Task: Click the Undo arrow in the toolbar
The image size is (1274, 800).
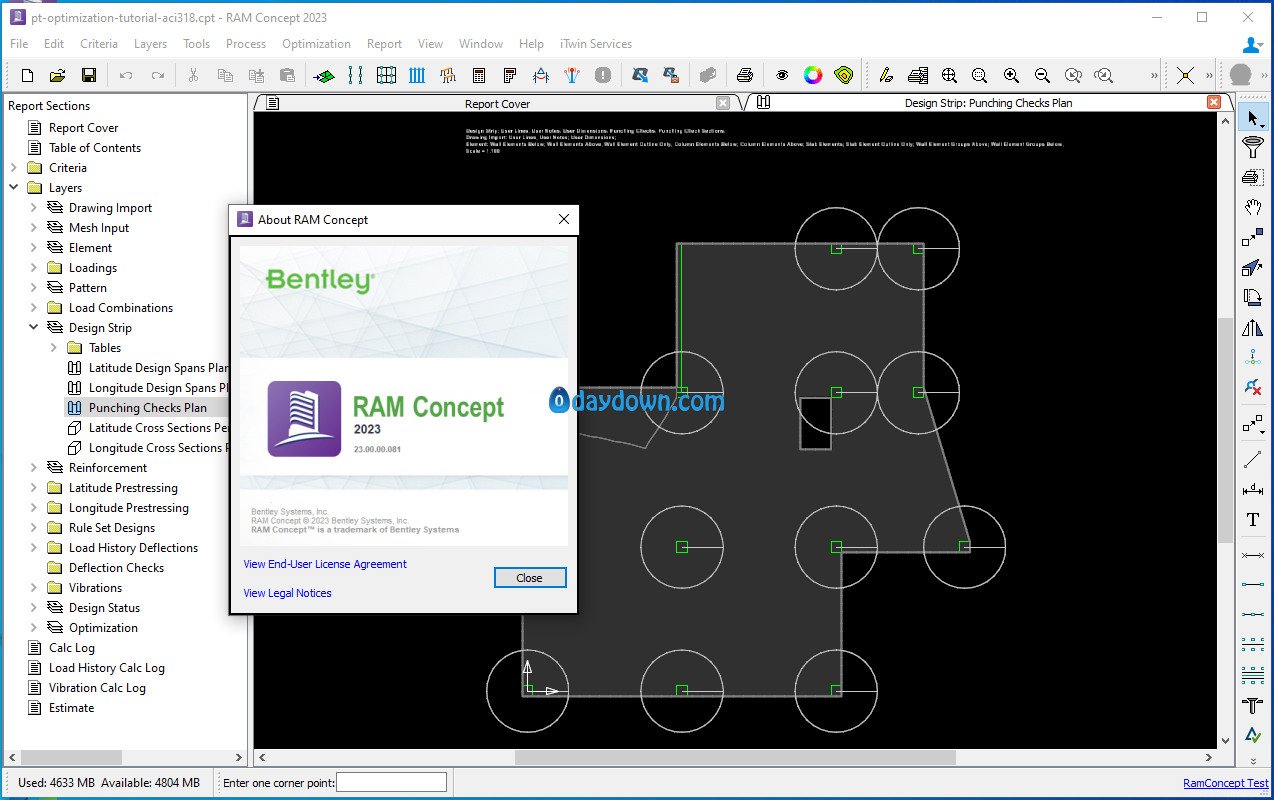Action: point(126,75)
